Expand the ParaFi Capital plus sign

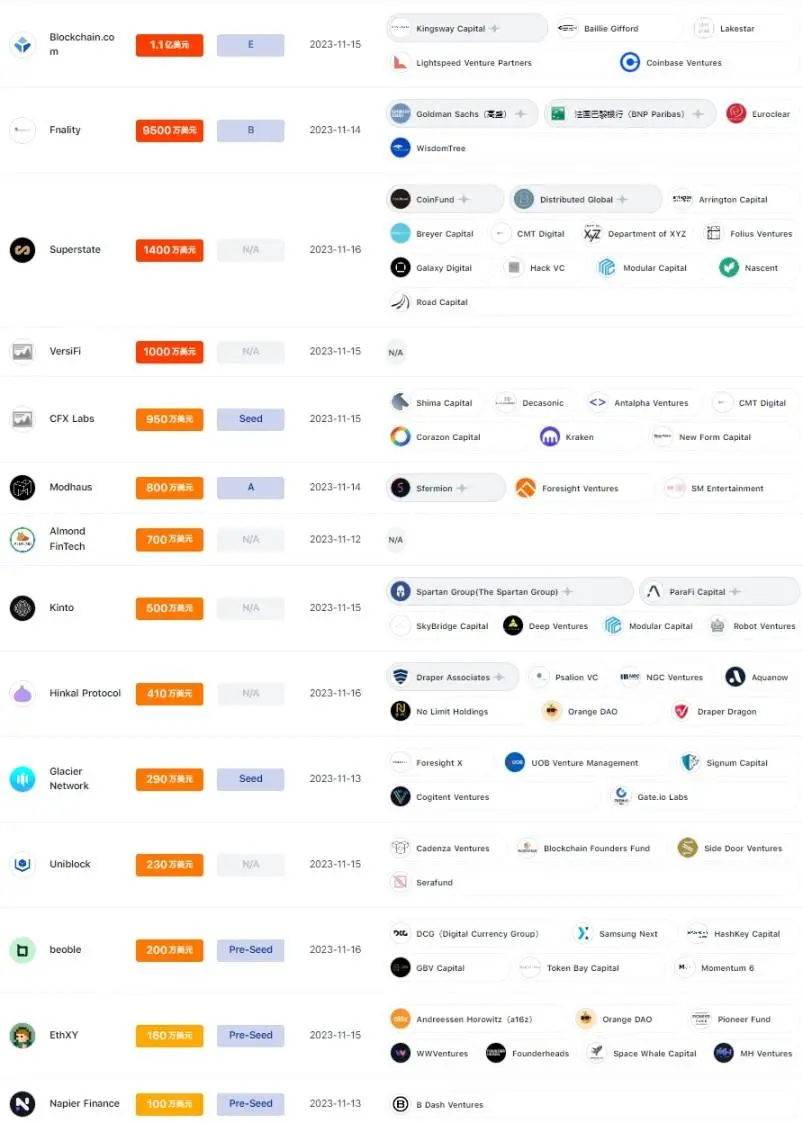coord(735,592)
